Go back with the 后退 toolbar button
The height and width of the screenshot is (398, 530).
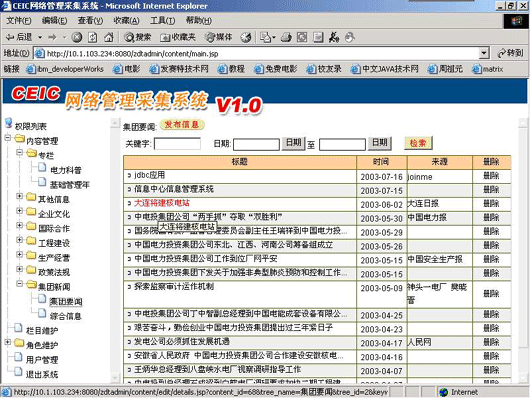pos(19,37)
